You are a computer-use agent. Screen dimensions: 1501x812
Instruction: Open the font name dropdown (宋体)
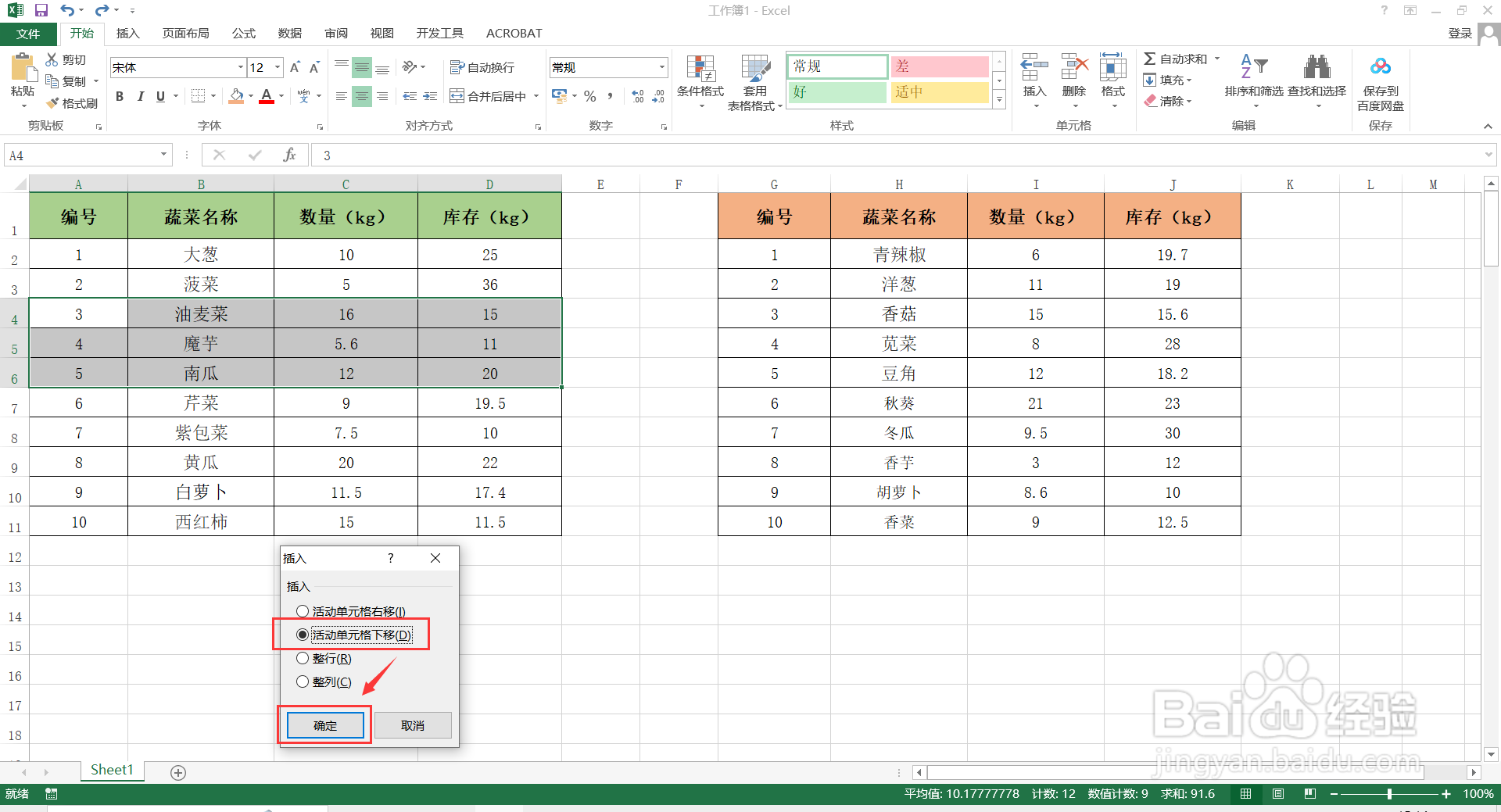(240, 67)
